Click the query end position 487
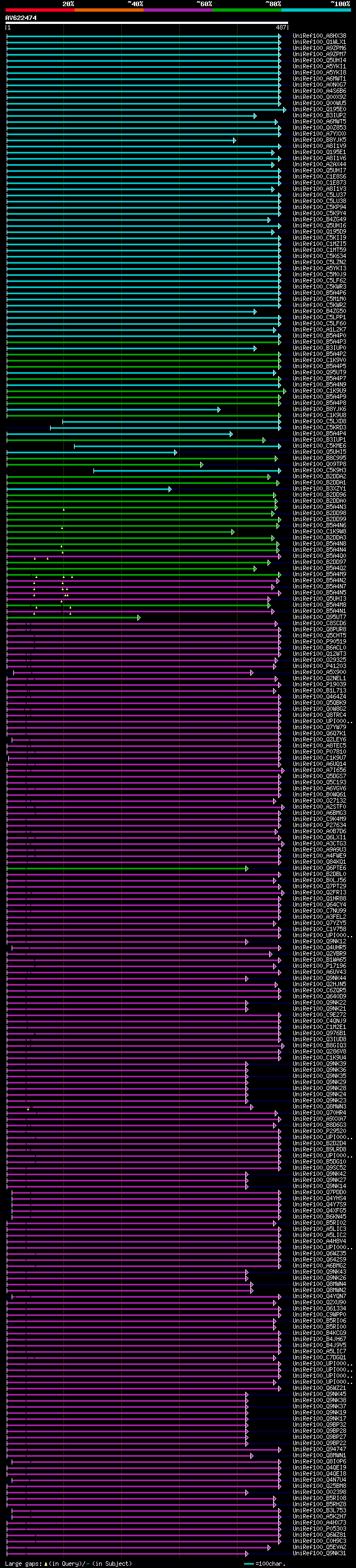356x1568 pixels. [280, 27]
